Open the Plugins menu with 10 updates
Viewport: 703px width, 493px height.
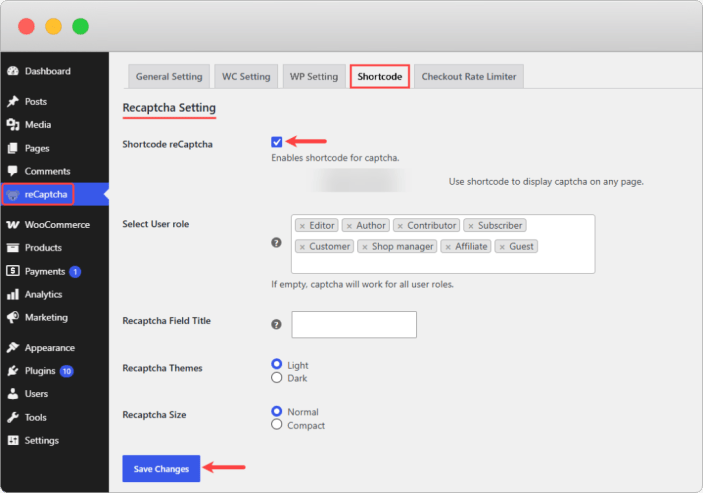pyautogui.click(x=40, y=371)
